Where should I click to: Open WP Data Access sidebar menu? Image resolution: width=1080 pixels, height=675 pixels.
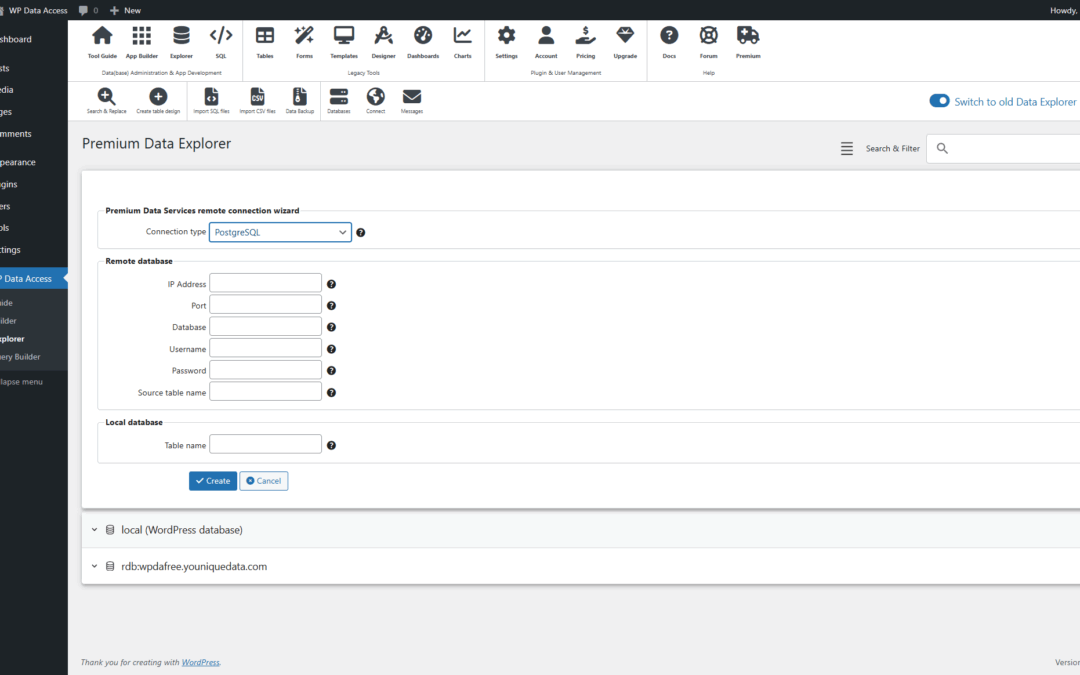(x=34, y=278)
